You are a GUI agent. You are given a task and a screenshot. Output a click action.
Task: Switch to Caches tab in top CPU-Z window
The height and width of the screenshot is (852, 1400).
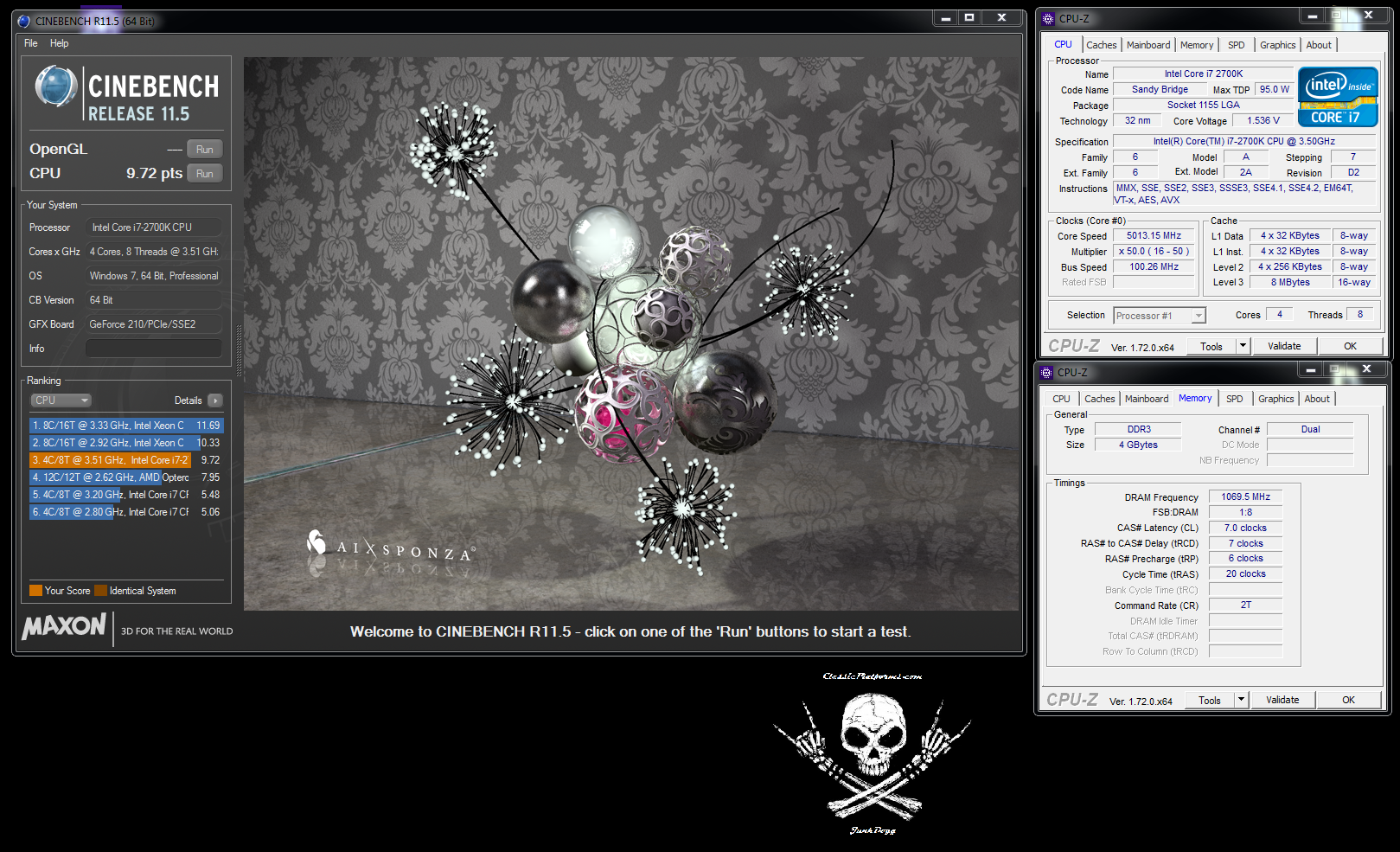[x=1101, y=45]
